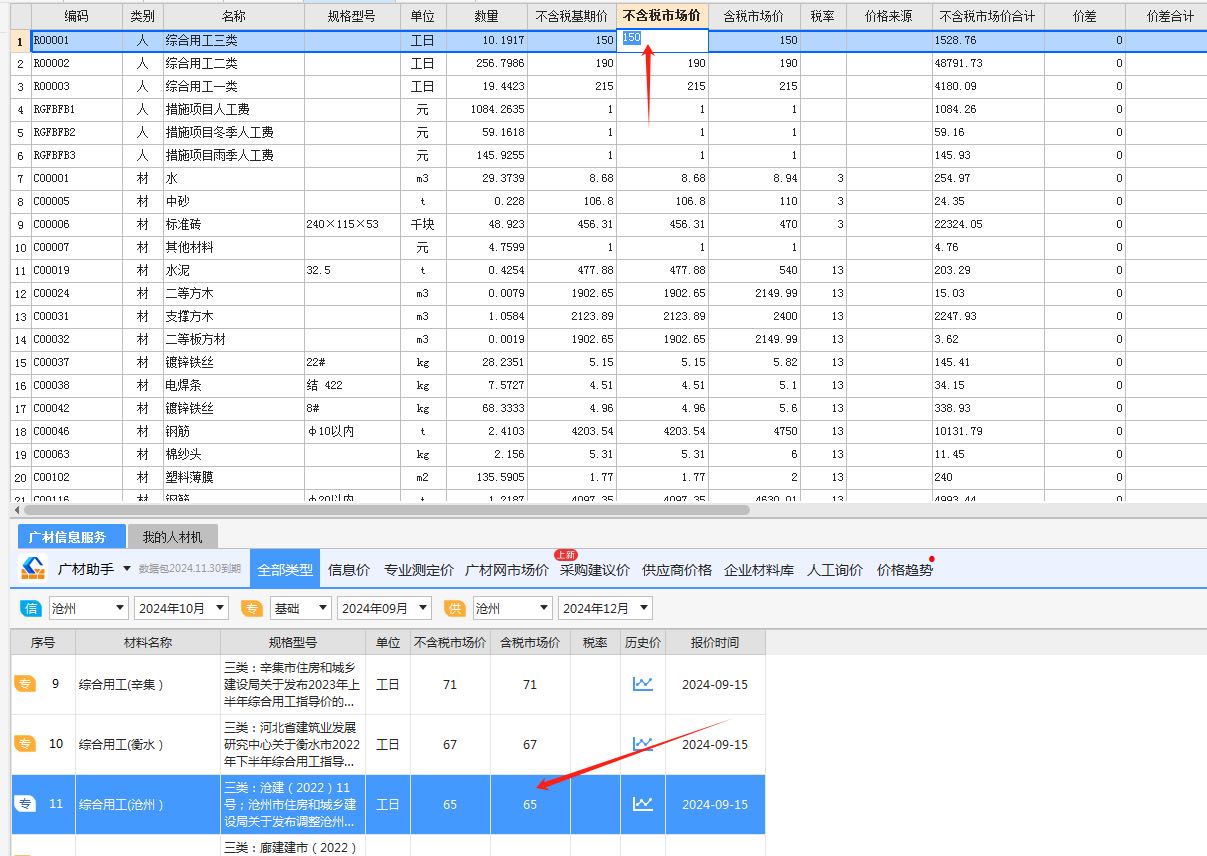Image resolution: width=1207 pixels, height=856 pixels.
Task: Switch to the 我的人材机 tab
Action: tap(172, 537)
